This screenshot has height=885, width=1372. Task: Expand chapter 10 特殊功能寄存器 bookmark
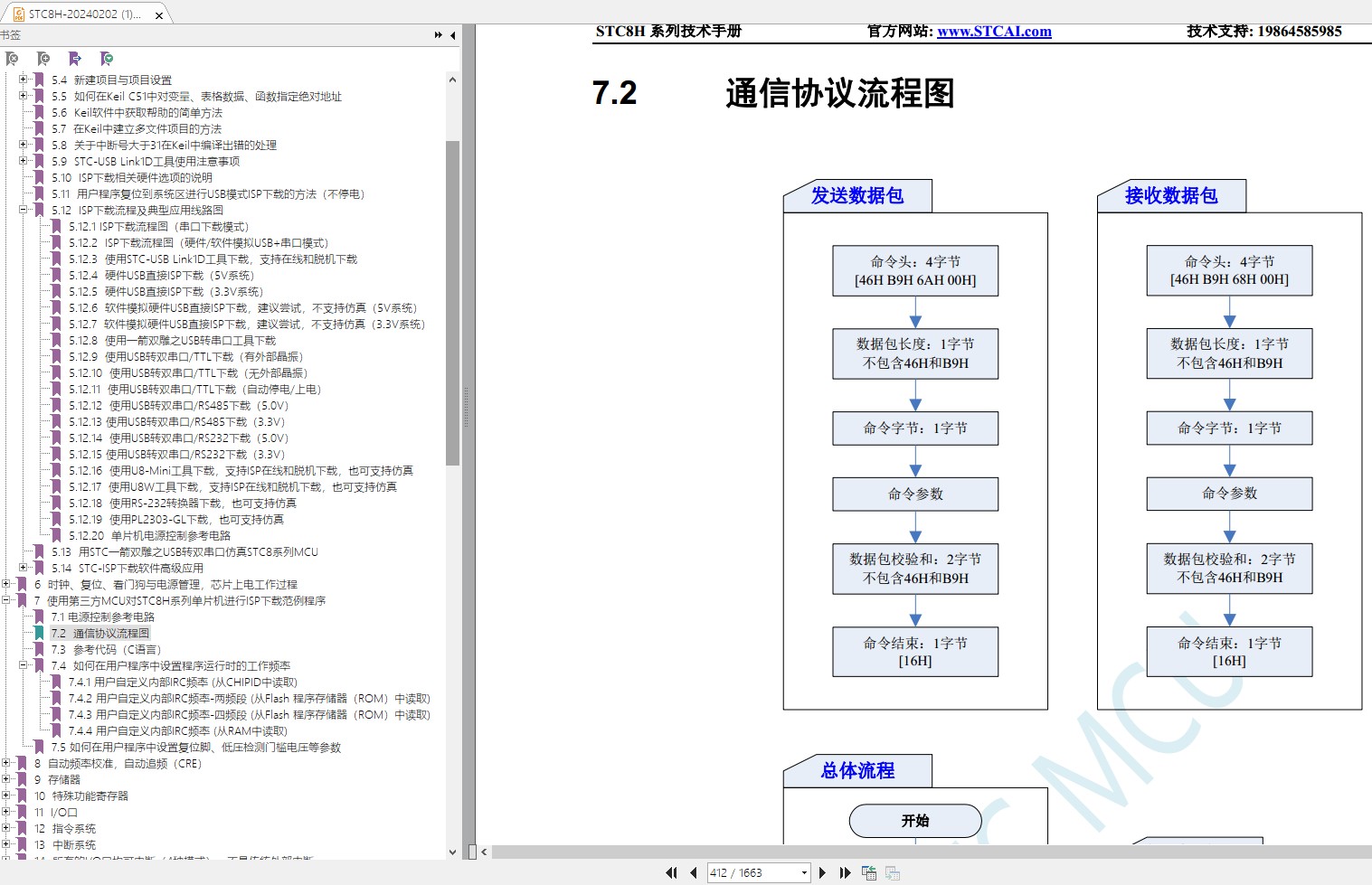pos(6,796)
